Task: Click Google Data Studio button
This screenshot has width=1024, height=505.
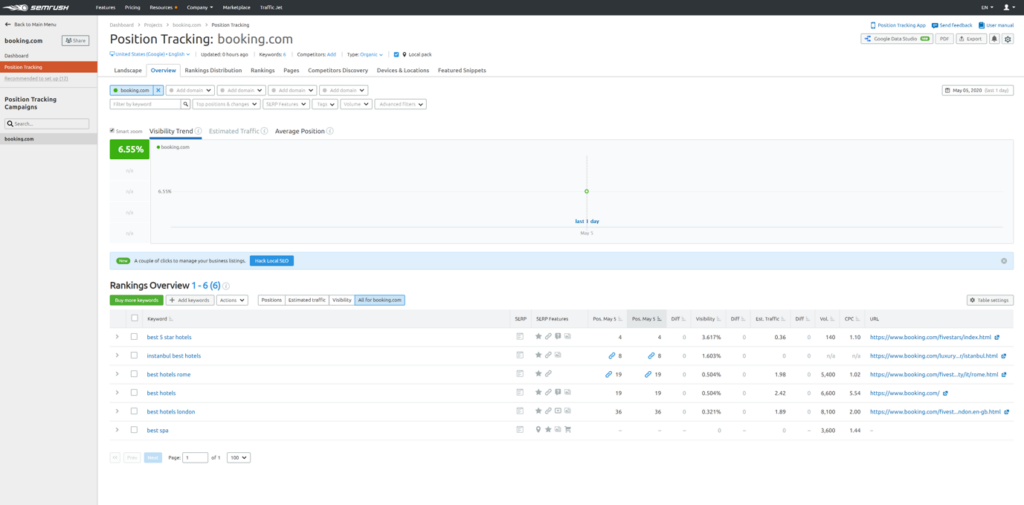Action: point(897,39)
